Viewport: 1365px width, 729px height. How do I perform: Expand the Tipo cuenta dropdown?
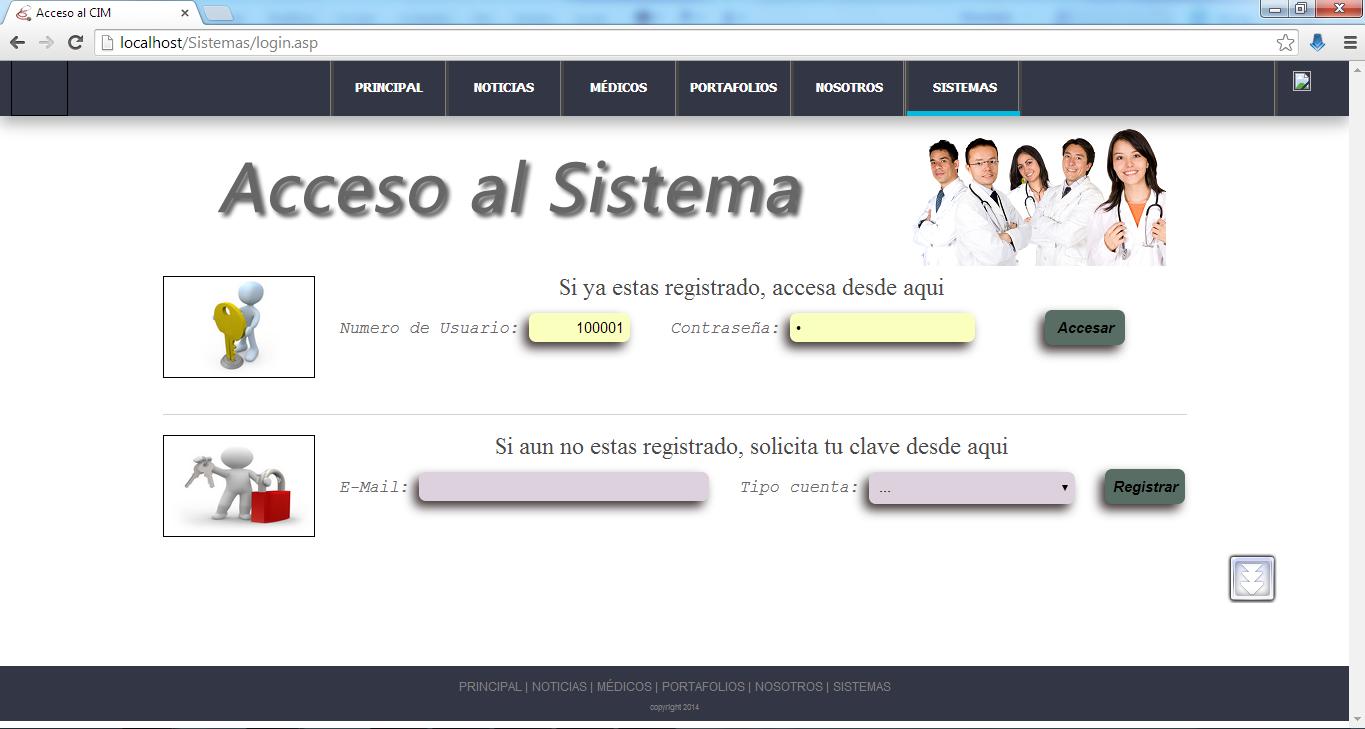pyautogui.click(x=972, y=488)
